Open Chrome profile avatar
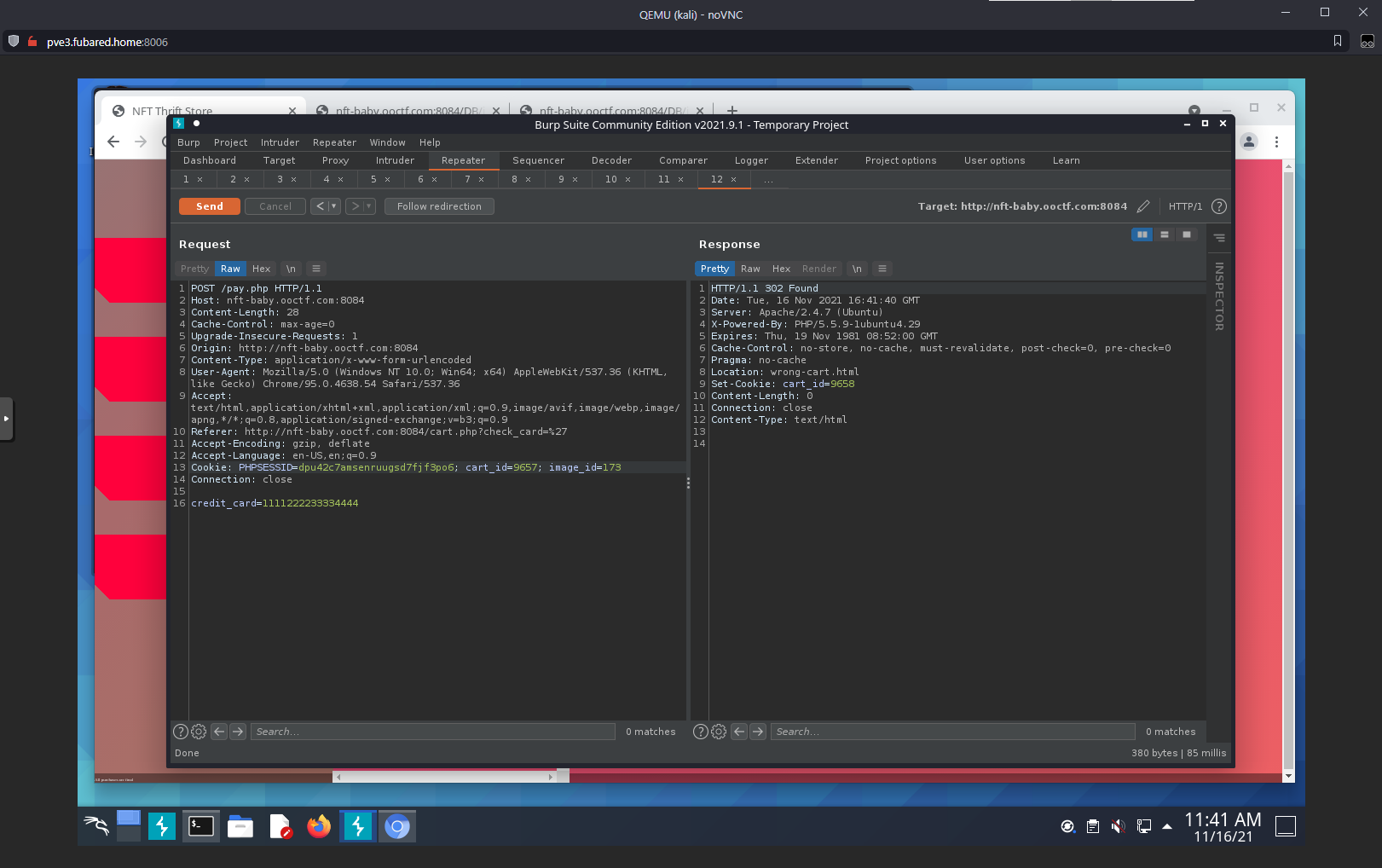 click(1249, 142)
